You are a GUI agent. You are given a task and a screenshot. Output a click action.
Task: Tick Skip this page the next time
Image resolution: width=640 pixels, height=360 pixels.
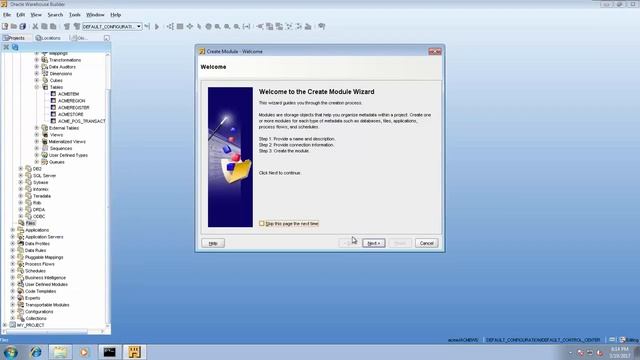(262, 224)
